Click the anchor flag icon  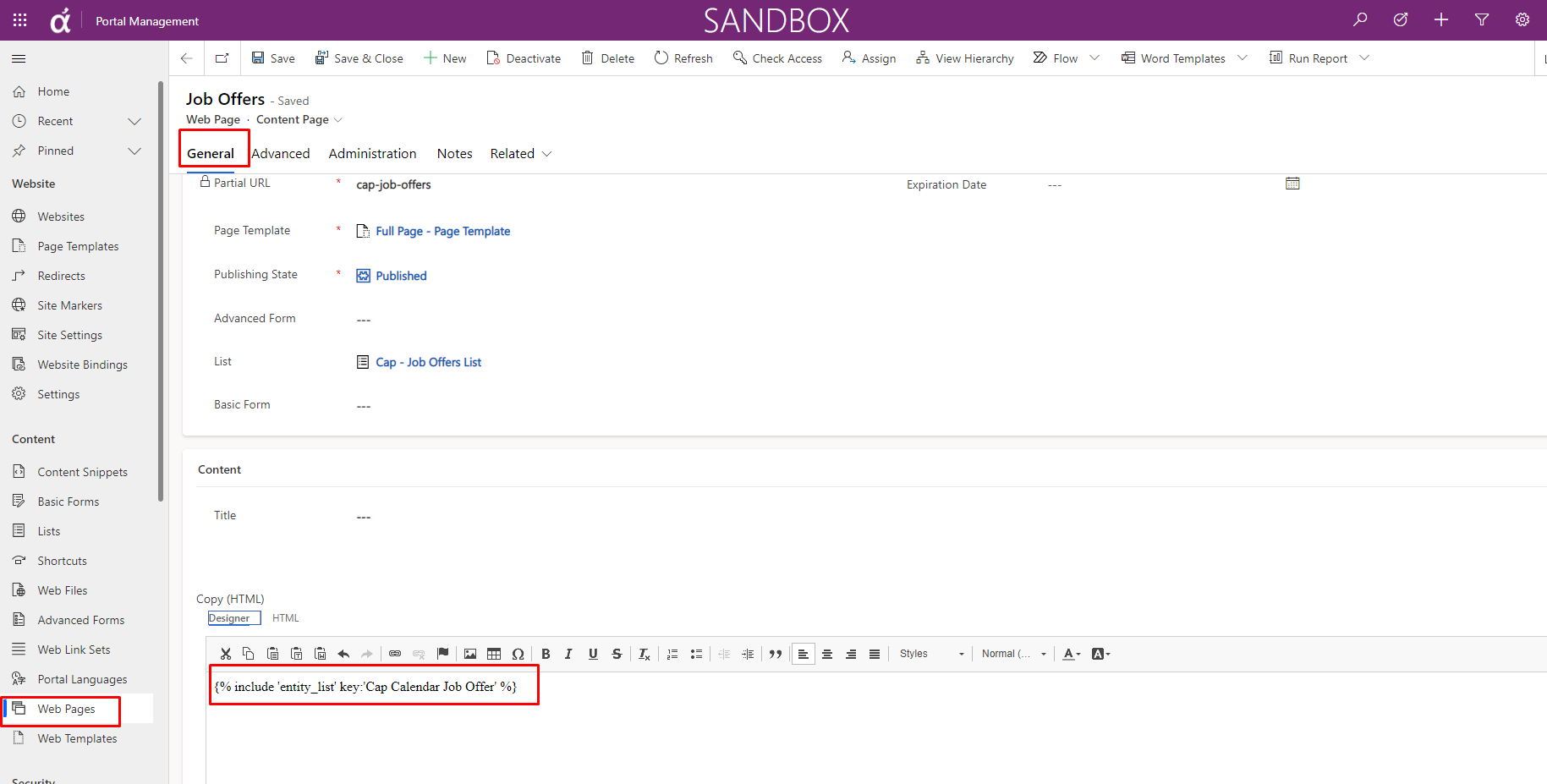pyautogui.click(x=442, y=654)
